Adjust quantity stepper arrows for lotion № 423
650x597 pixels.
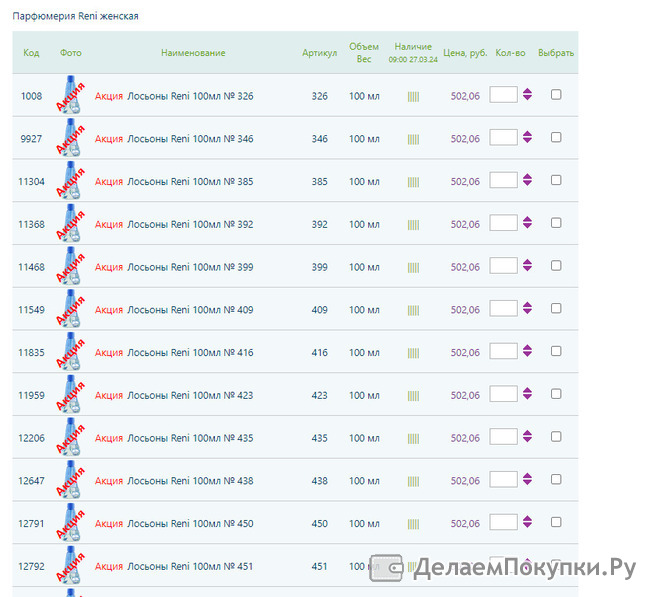527,393
